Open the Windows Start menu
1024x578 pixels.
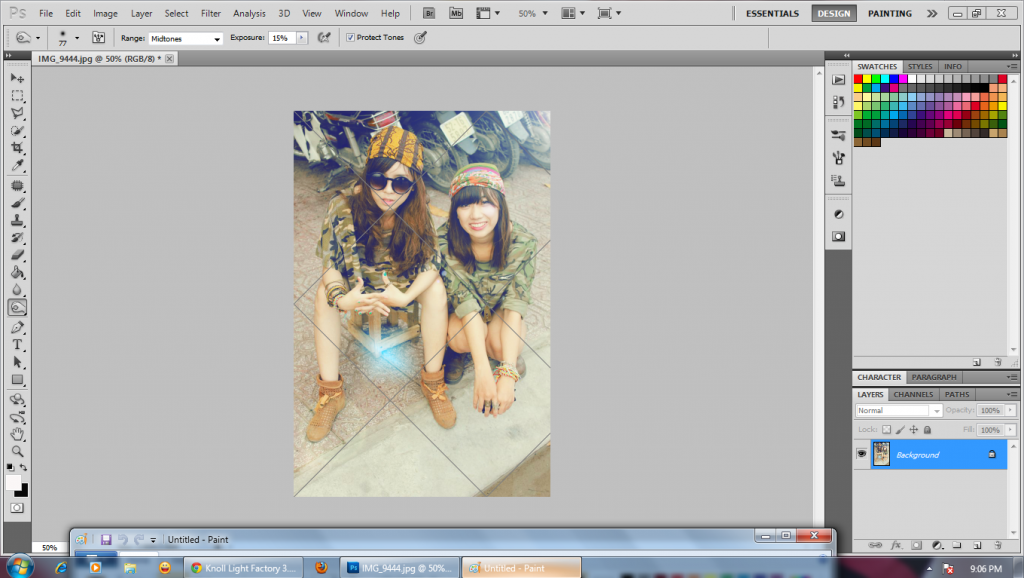(x=19, y=566)
